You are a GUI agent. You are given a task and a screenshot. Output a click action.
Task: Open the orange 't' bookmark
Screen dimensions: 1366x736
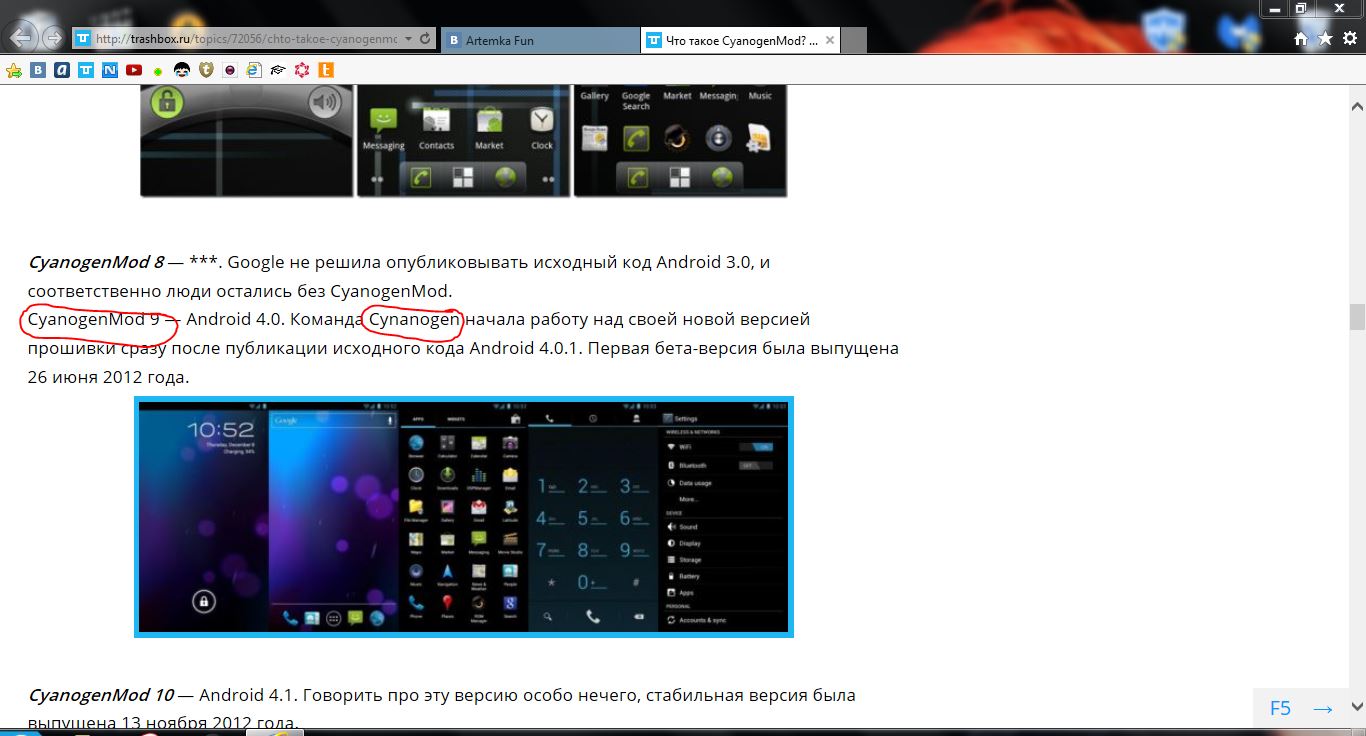point(326,70)
